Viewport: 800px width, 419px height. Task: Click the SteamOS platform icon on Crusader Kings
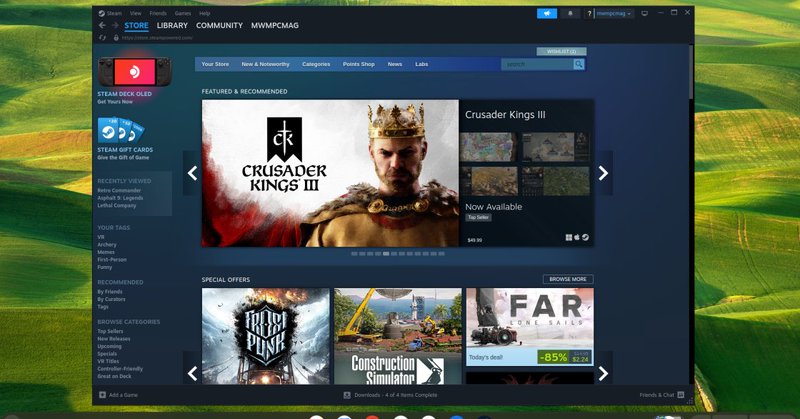pyautogui.click(x=585, y=237)
